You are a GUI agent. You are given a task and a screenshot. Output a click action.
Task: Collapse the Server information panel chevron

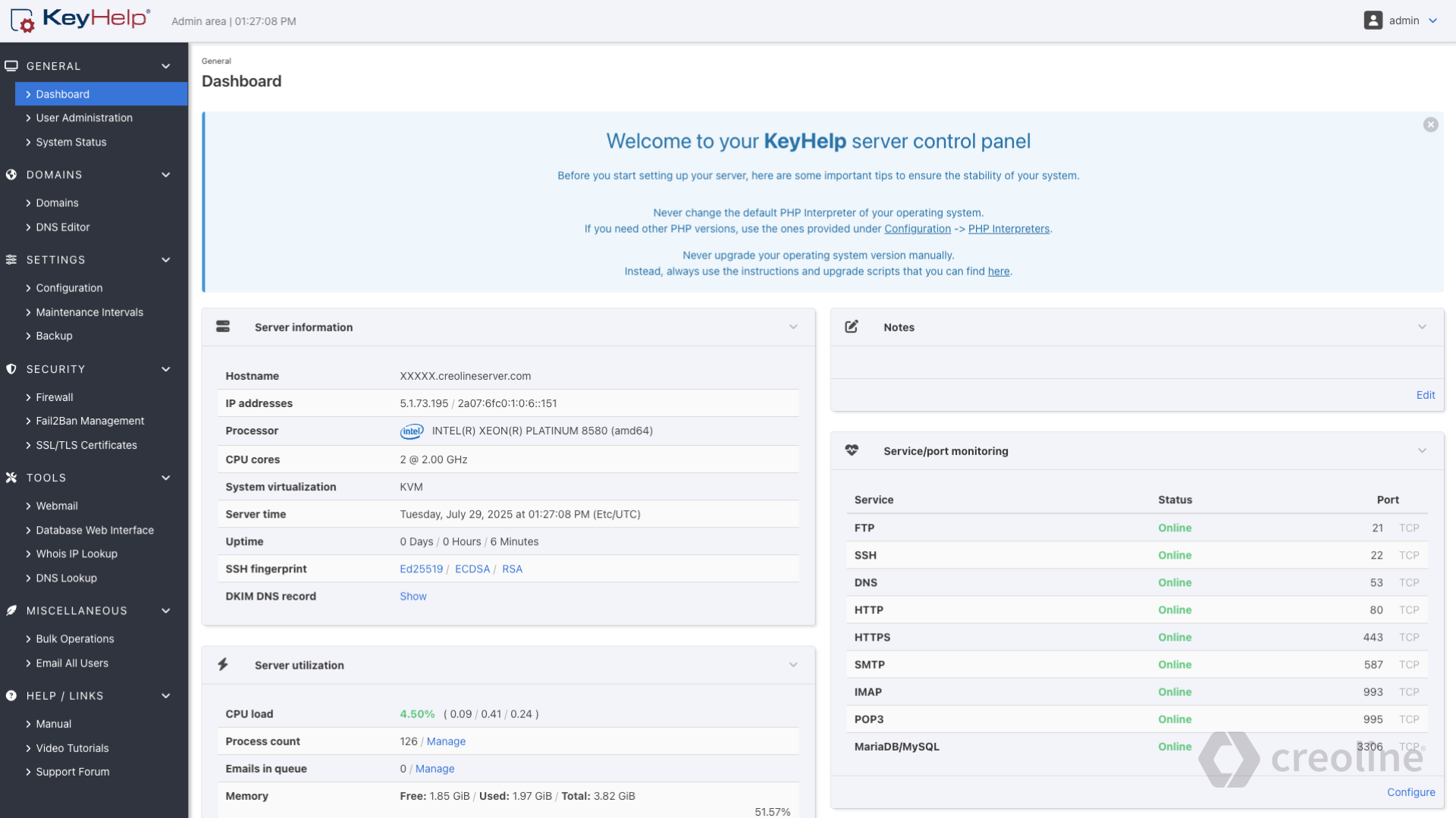(x=793, y=327)
